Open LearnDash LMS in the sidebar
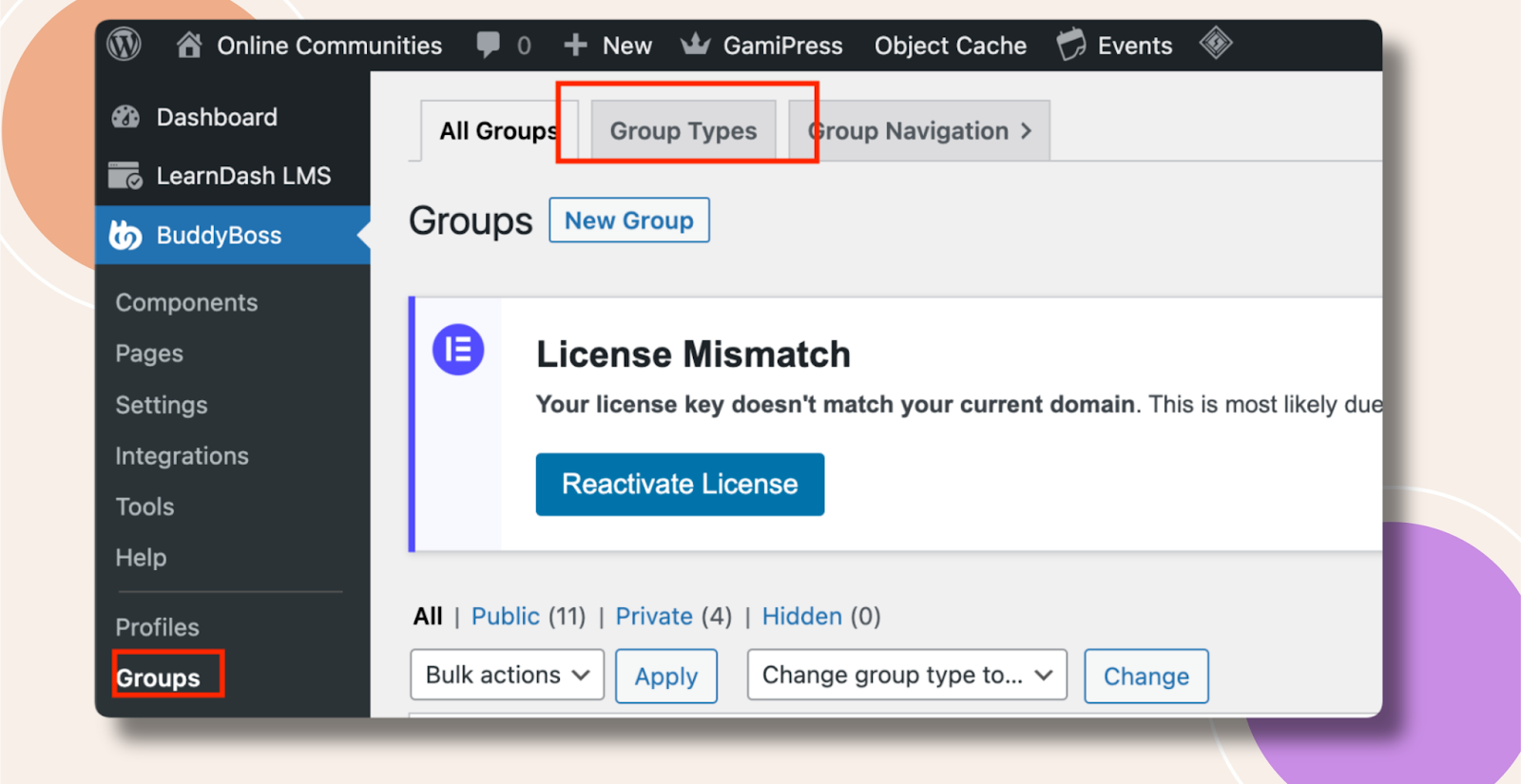Screen dimensions: 1521x784 pos(243,176)
